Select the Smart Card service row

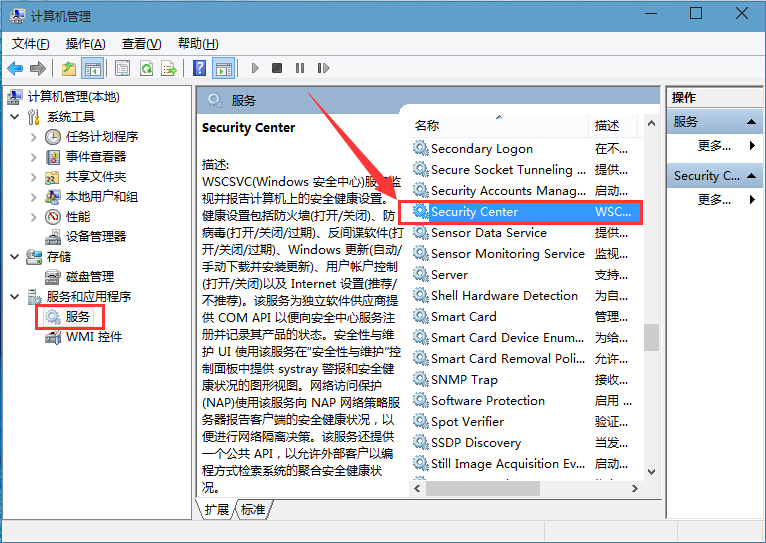[526, 317]
